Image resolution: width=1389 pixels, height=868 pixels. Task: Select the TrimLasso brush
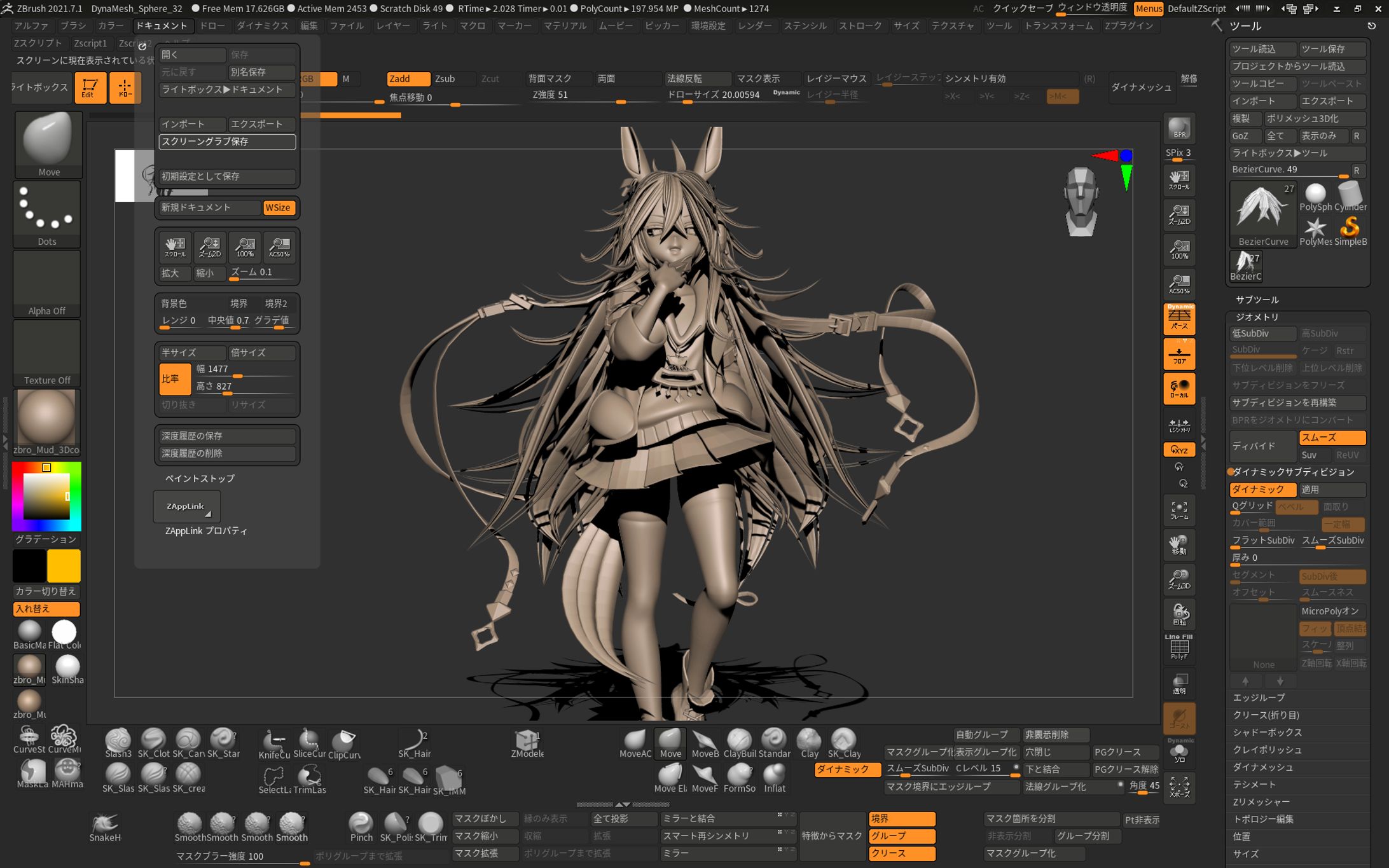[x=310, y=778]
